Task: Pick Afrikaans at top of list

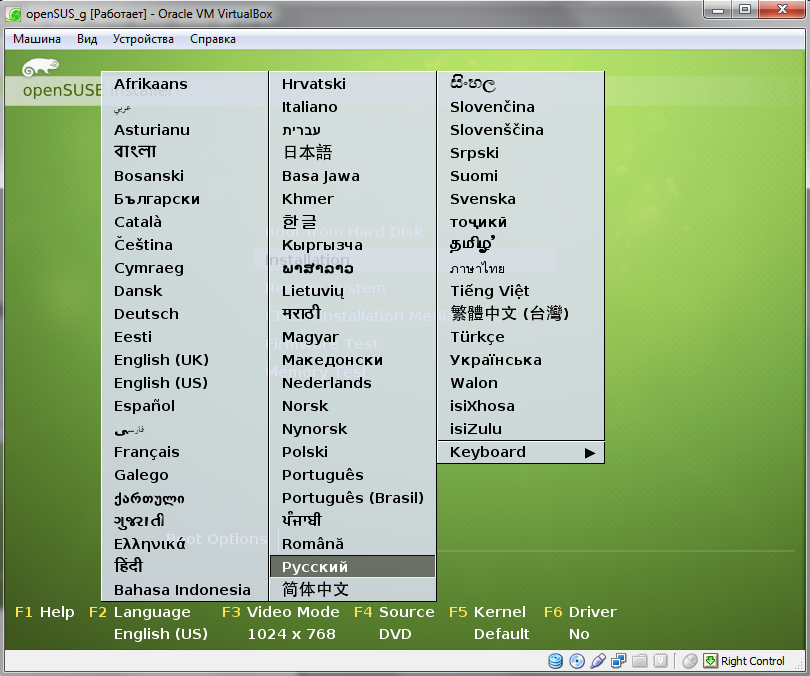Action: point(185,84)
